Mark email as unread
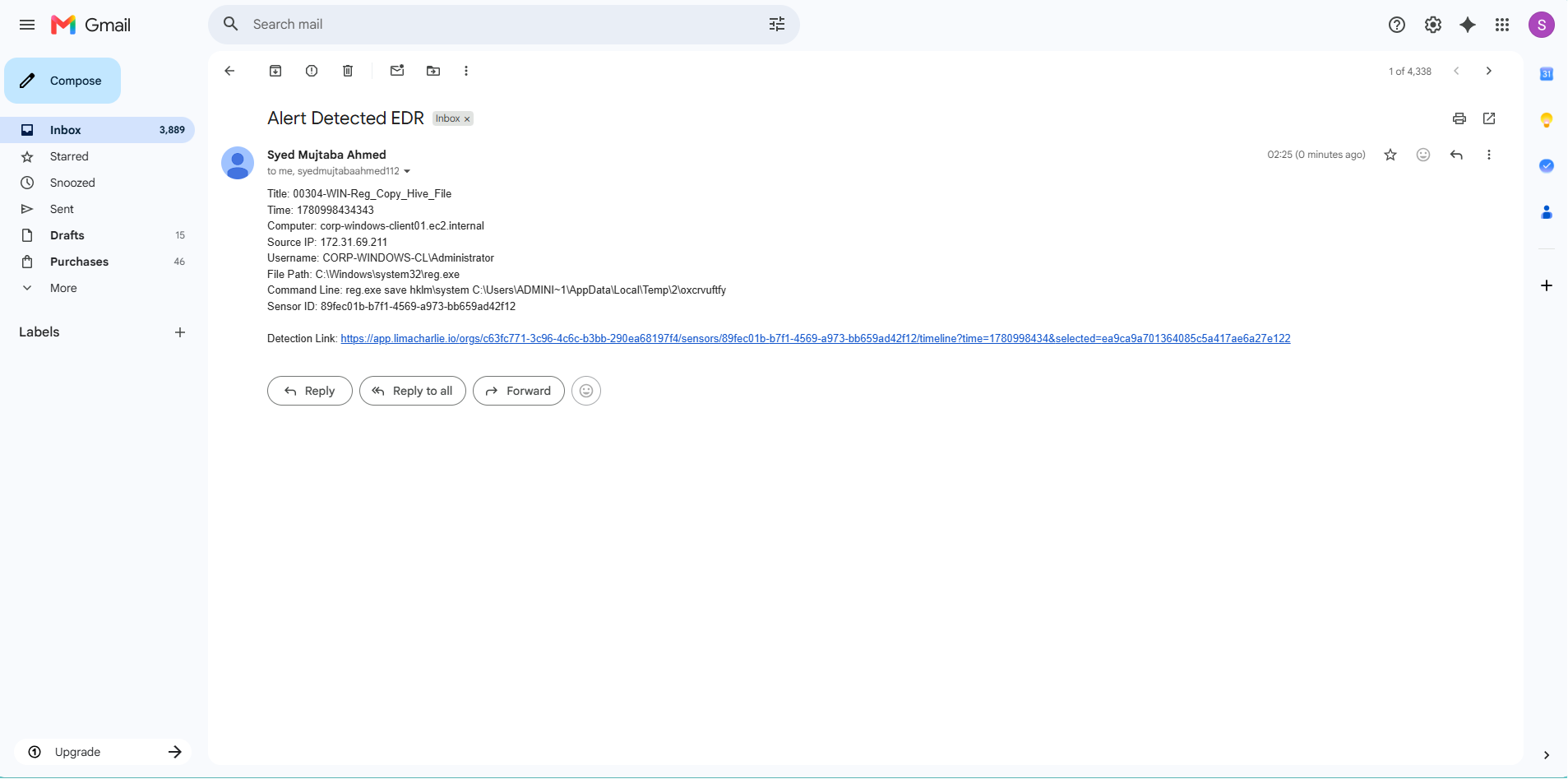The image size is (1568, 779). click(x=397, y=71)
